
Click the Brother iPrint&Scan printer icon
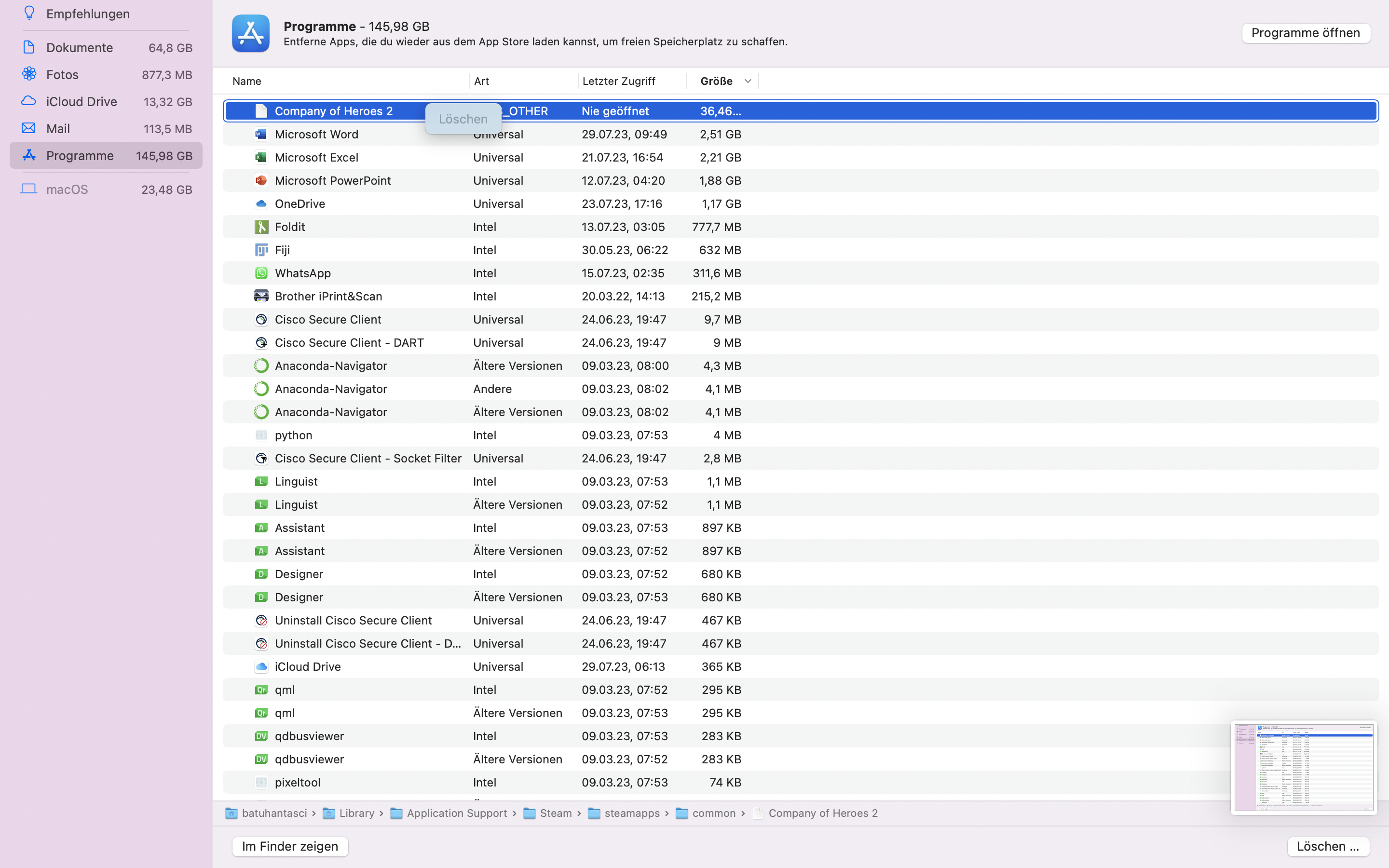[x=261, y=296]
